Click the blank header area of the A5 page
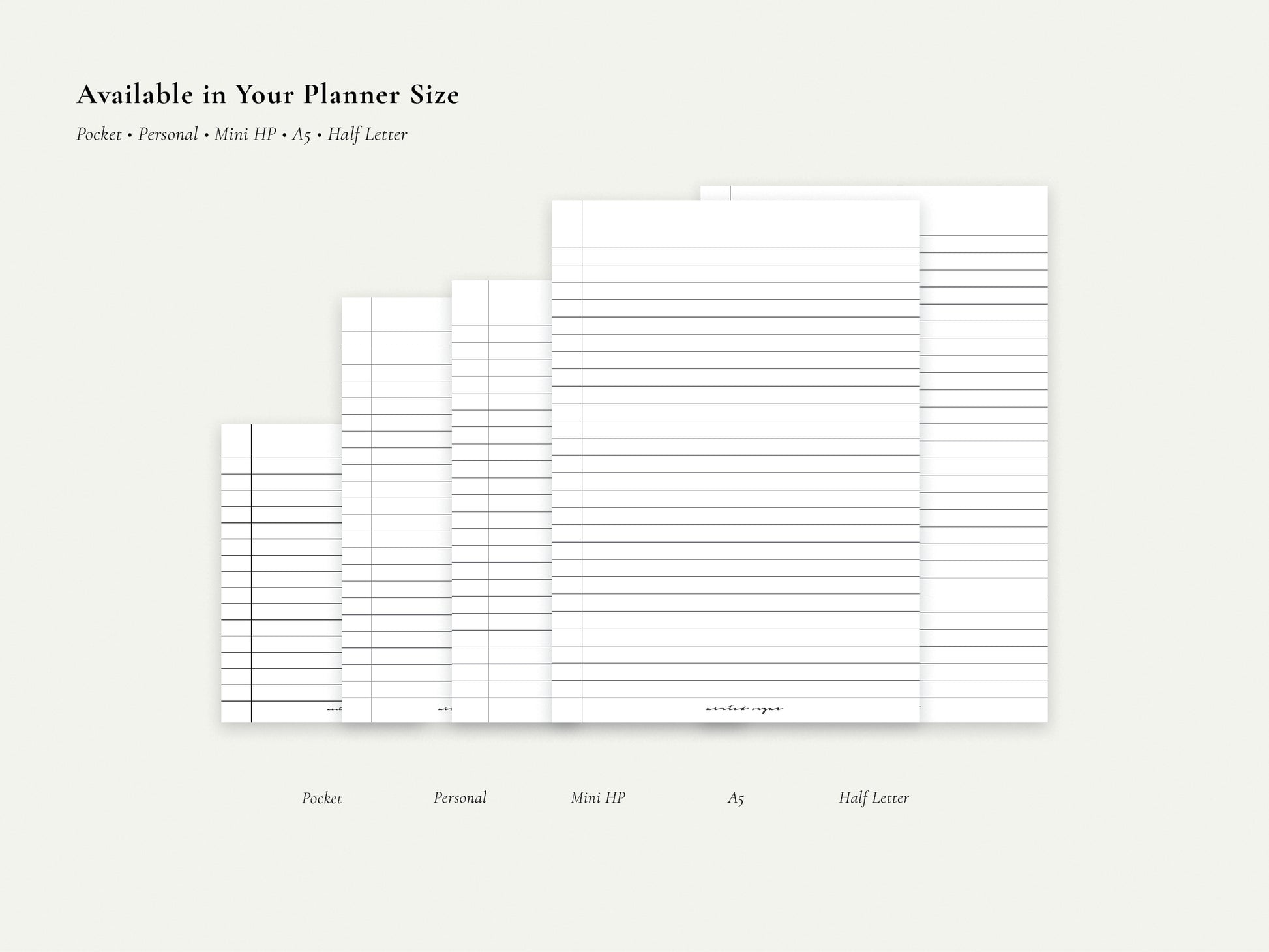 [x=750, y=224]
